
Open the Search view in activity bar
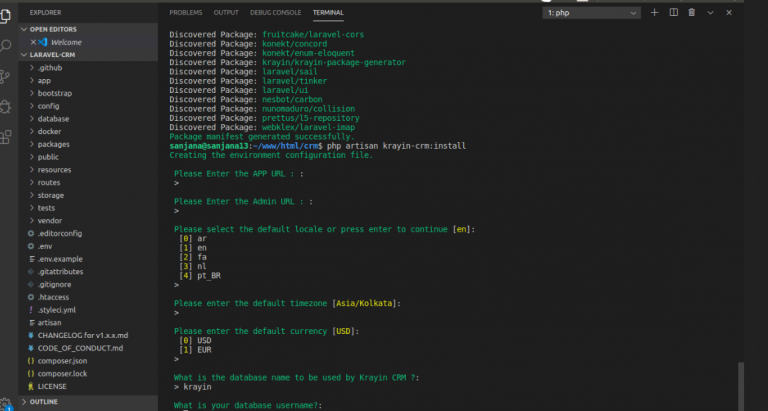pos(8,46)
